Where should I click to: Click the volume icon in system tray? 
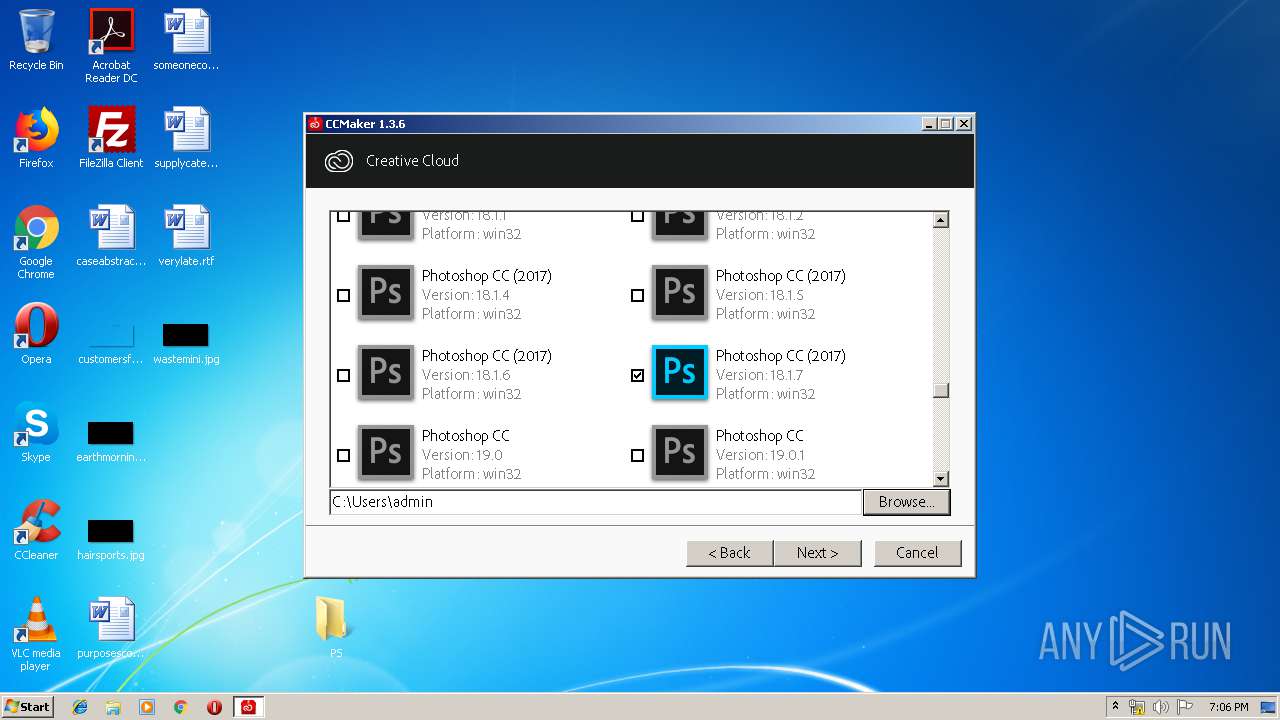[x=1161, y=707]
